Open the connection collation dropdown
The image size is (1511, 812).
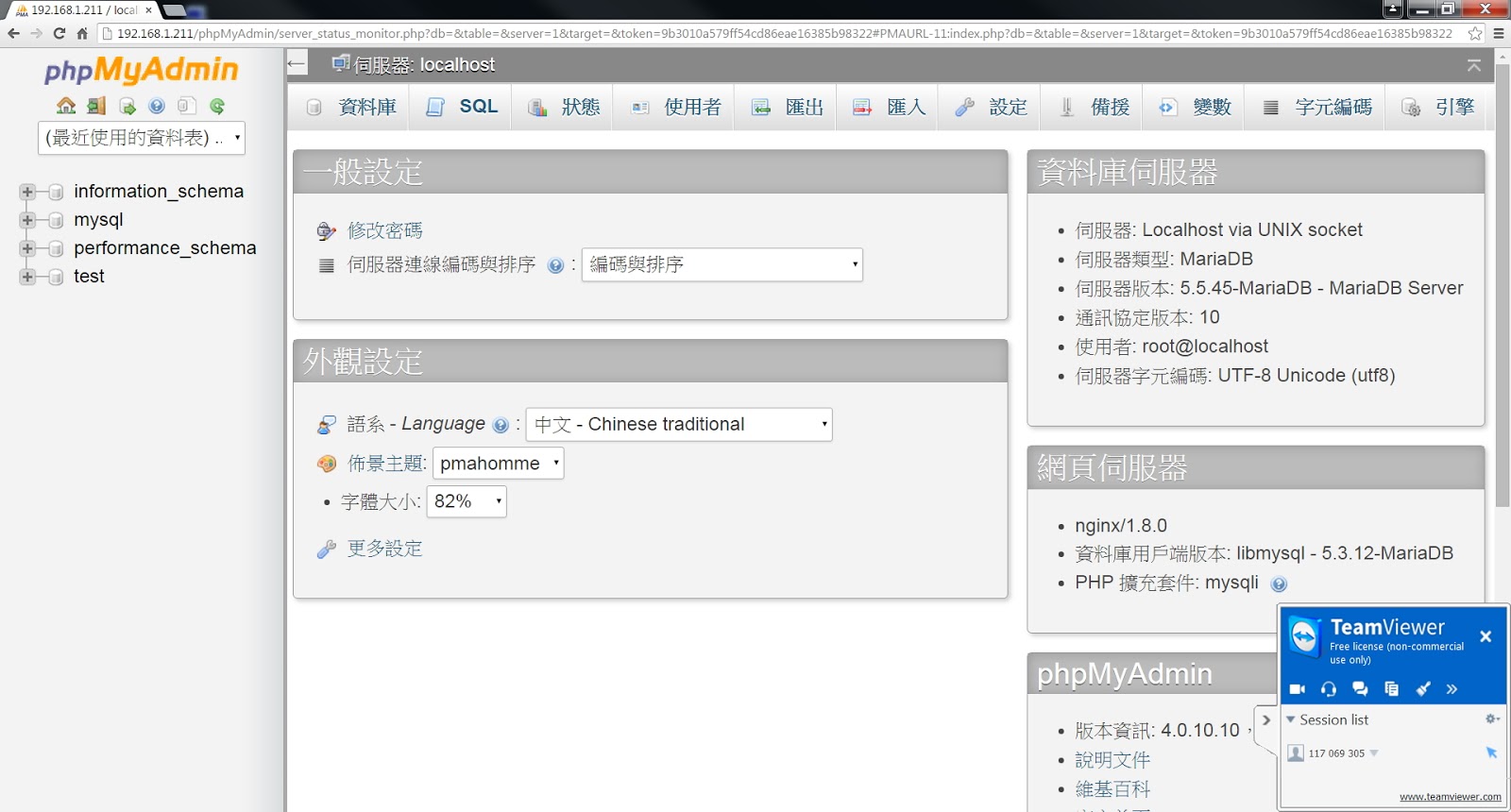coord(722,264)
